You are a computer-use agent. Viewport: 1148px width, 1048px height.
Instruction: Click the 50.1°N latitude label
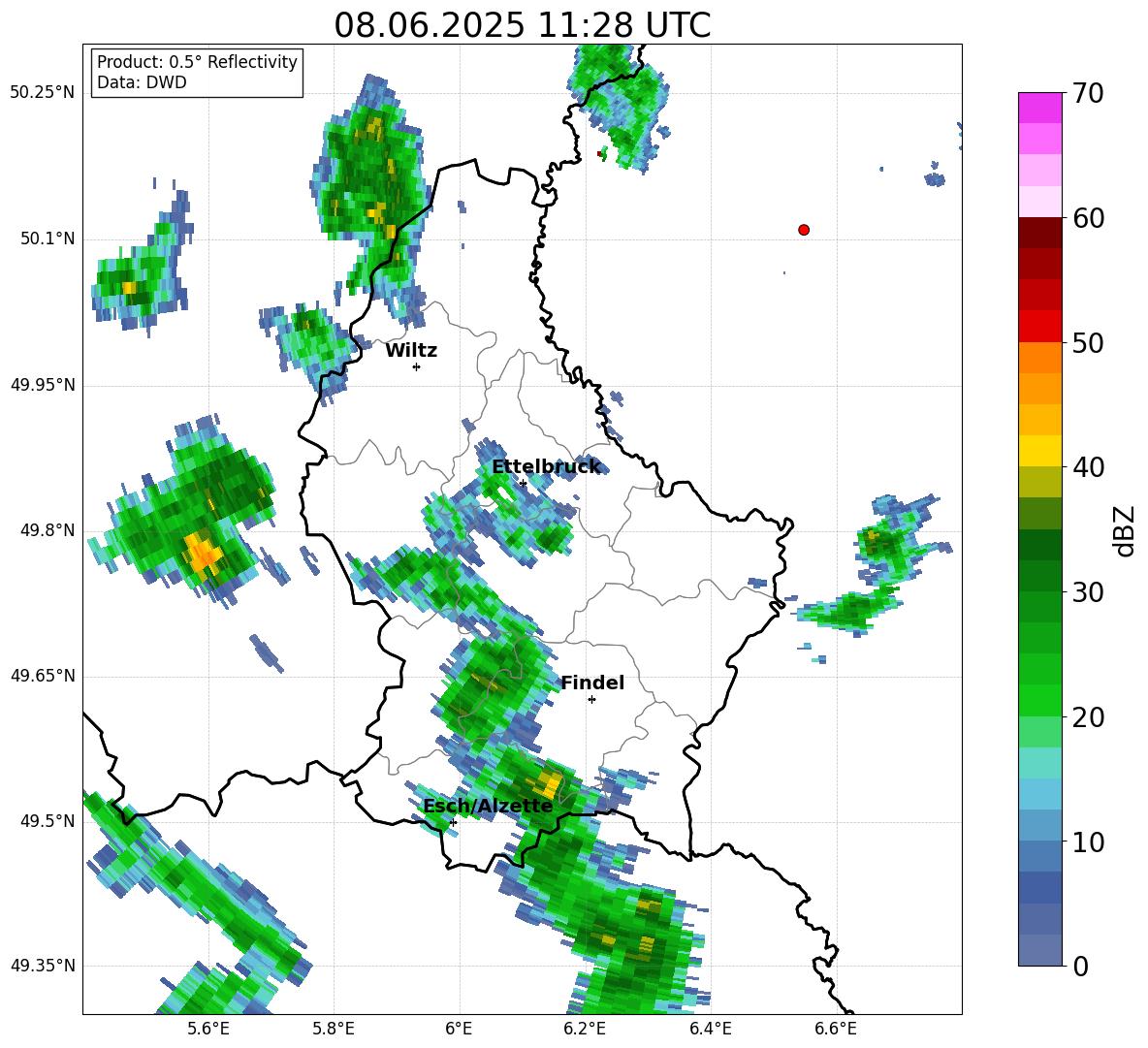coord(48,238)
